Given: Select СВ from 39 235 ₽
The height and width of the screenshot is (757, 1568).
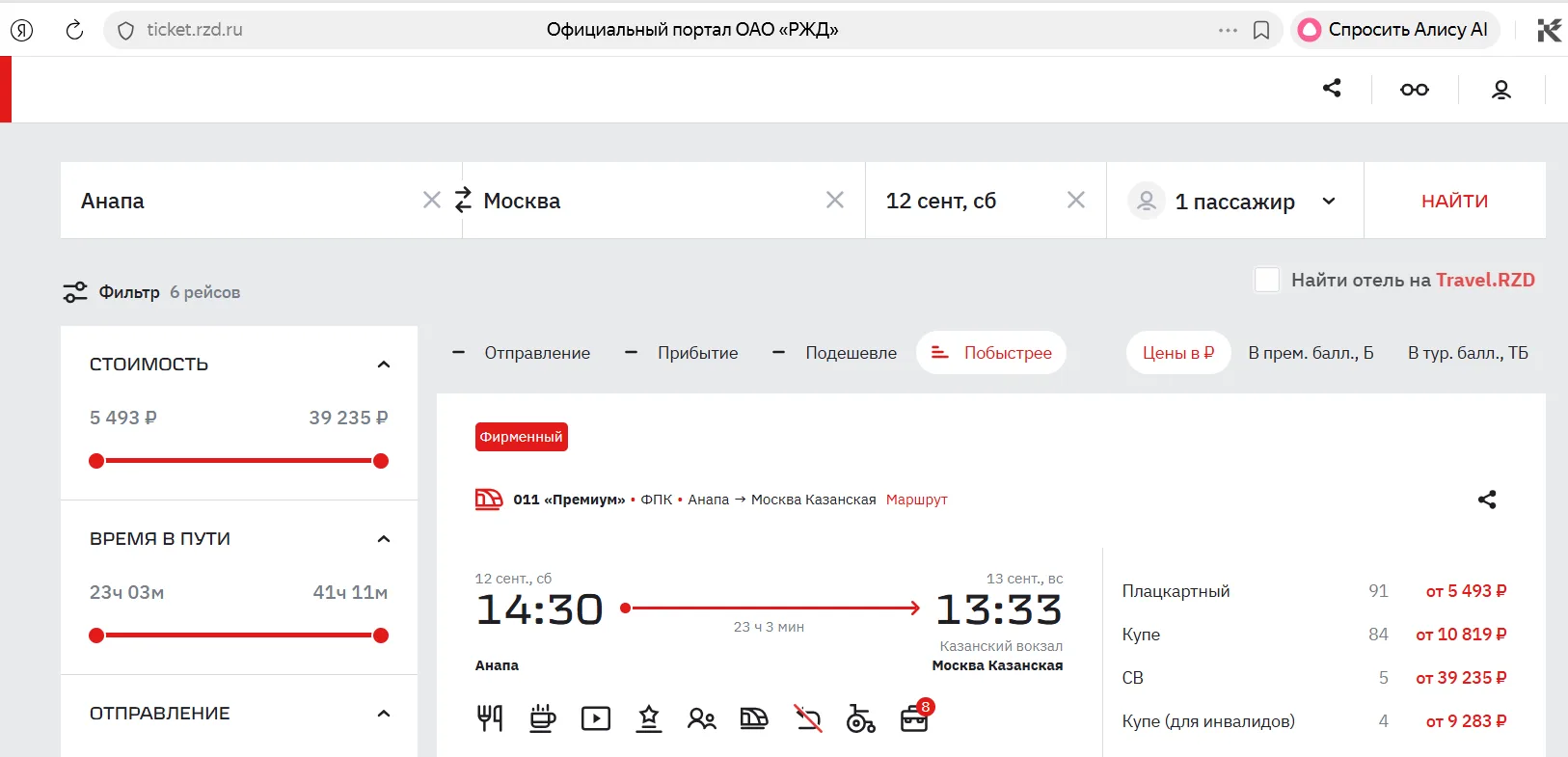Looking at the screenshot, I should point(1314,678).
